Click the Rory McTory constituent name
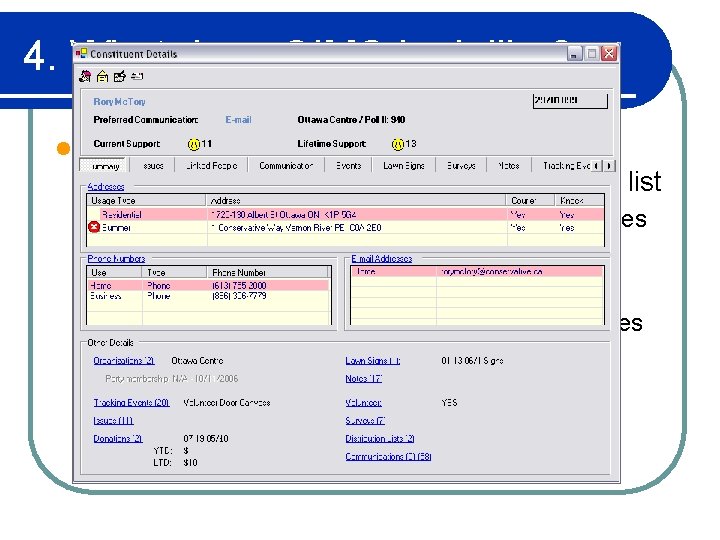Image resolution: width=720 pixels, height=540 pixels. click(x=119, y=102)
